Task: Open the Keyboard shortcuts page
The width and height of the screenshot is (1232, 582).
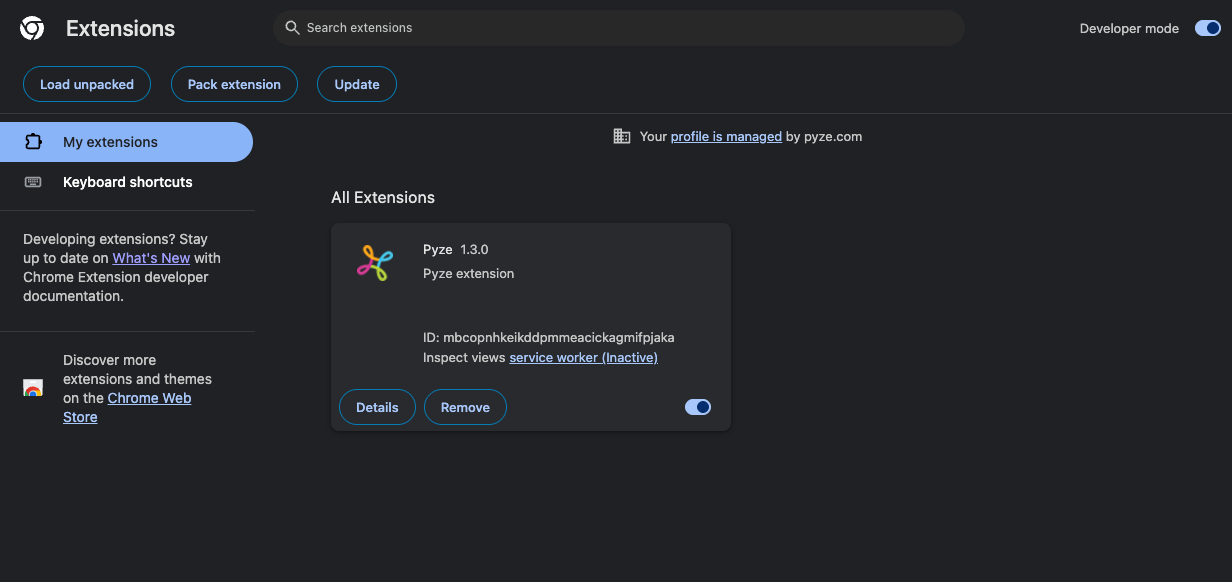Action: (x=127, y=181)
